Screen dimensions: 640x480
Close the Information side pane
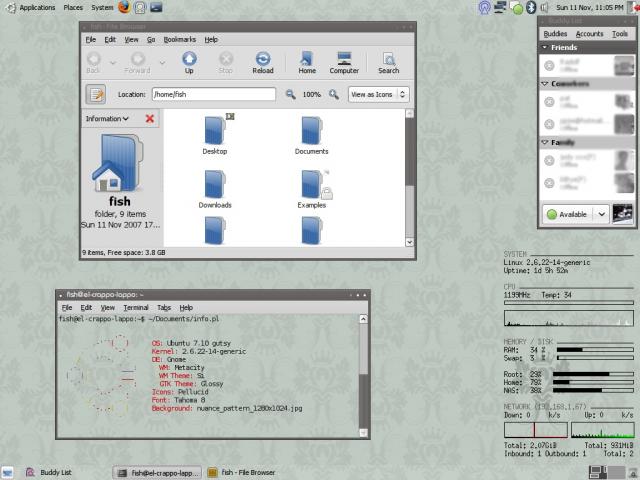point(150,119)
